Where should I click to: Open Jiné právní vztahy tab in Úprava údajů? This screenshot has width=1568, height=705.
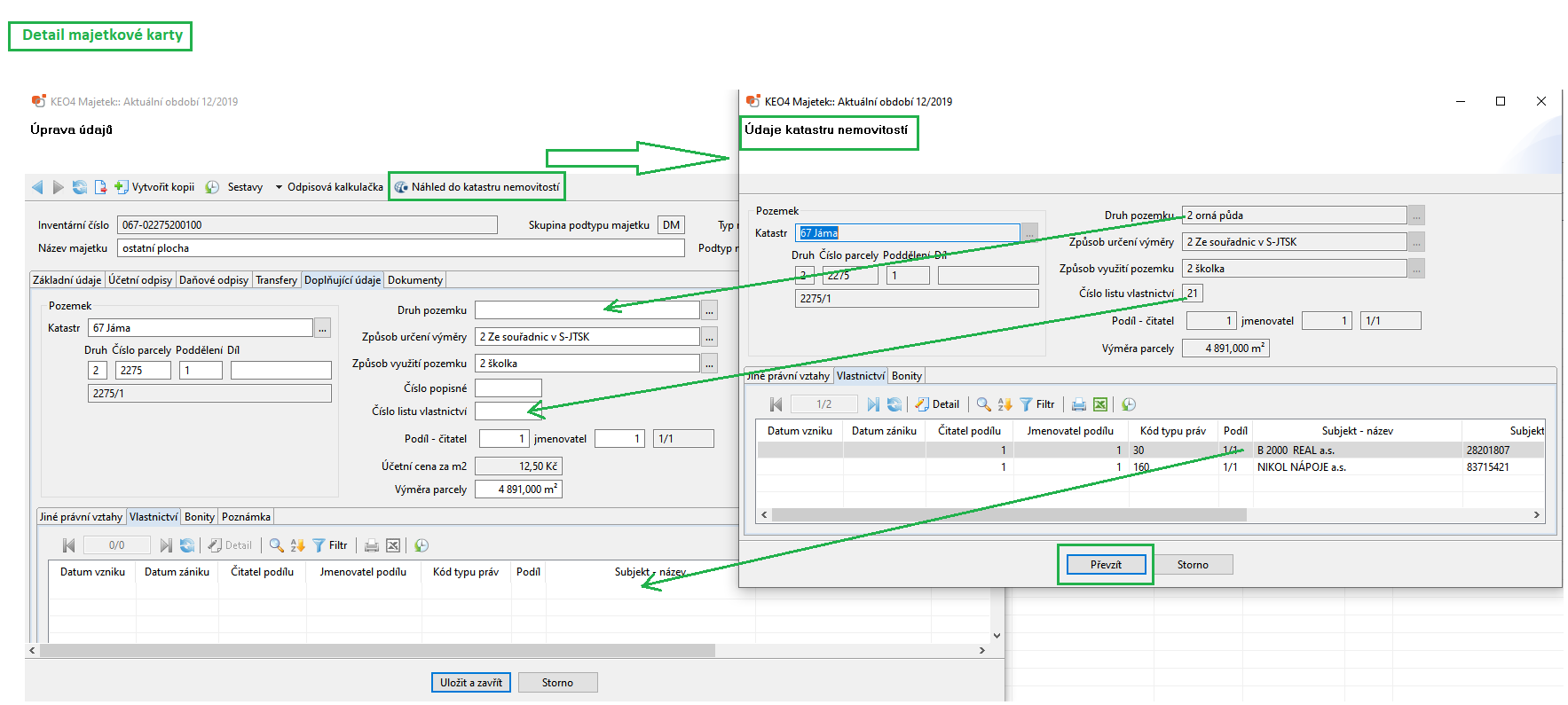pos(81,517)
